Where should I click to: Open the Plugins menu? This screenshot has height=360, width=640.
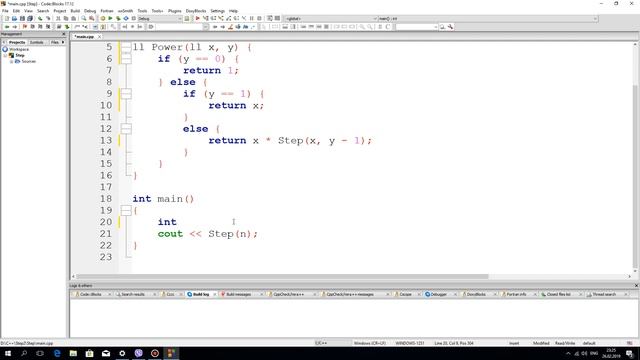[175, 11]
